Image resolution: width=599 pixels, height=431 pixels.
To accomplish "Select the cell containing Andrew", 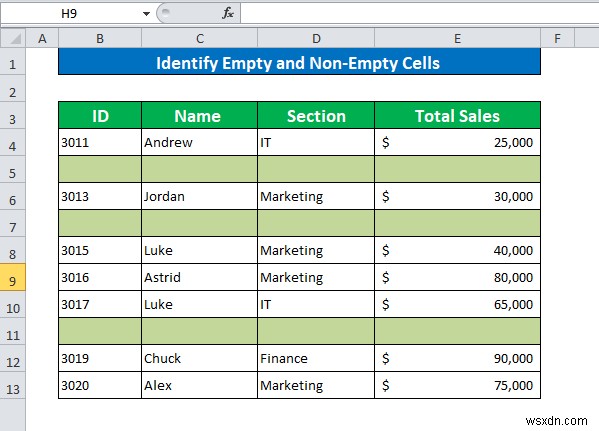I will point(199,142).
